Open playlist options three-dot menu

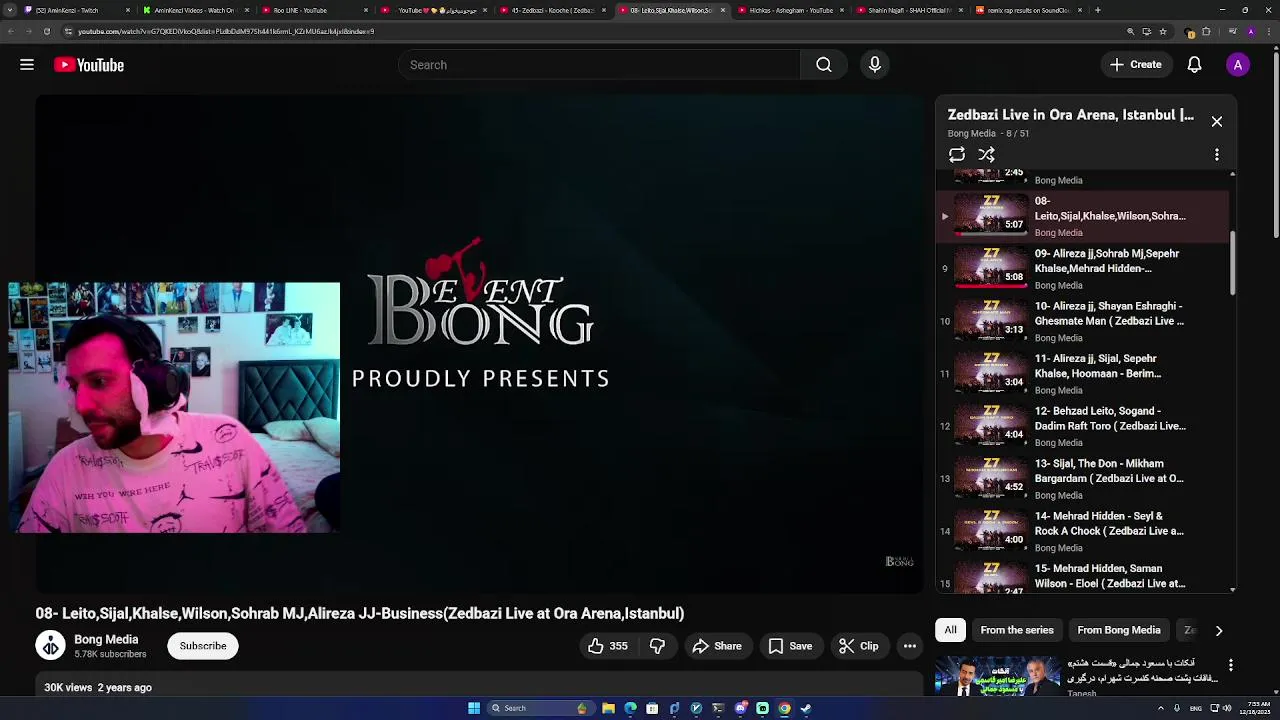coord(1217,155)
